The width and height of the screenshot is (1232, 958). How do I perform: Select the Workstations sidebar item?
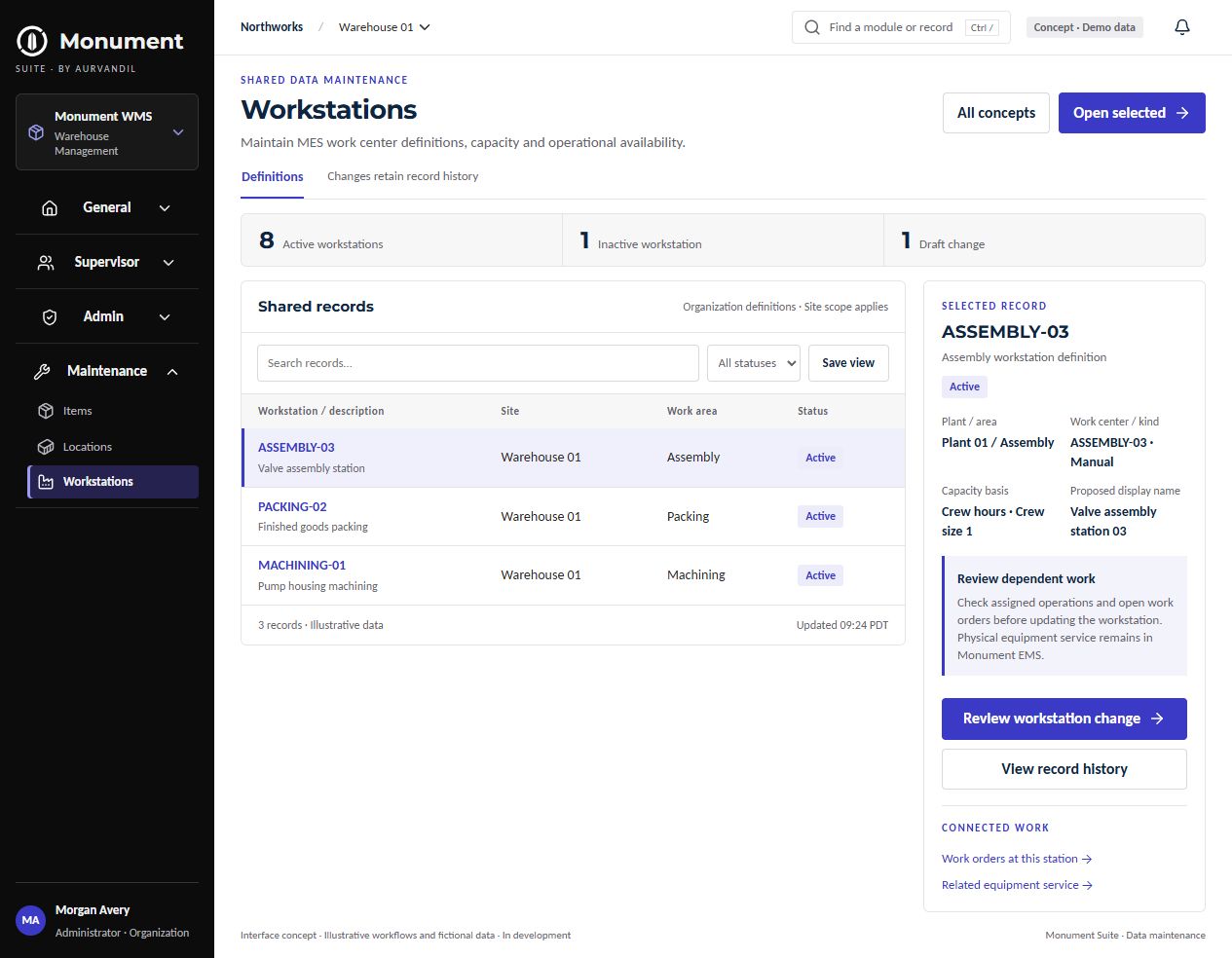[113, 482]
